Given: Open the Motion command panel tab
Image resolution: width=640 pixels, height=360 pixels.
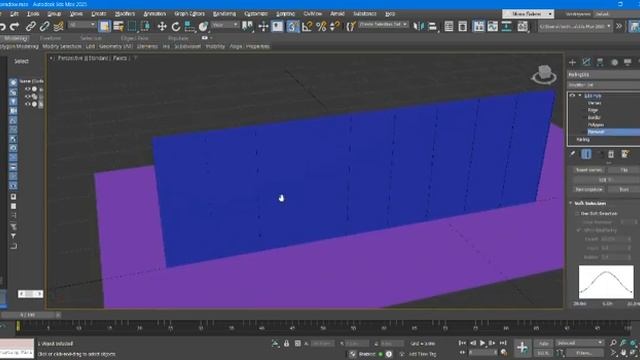Looking at the screenshot, I should [614, 62].
